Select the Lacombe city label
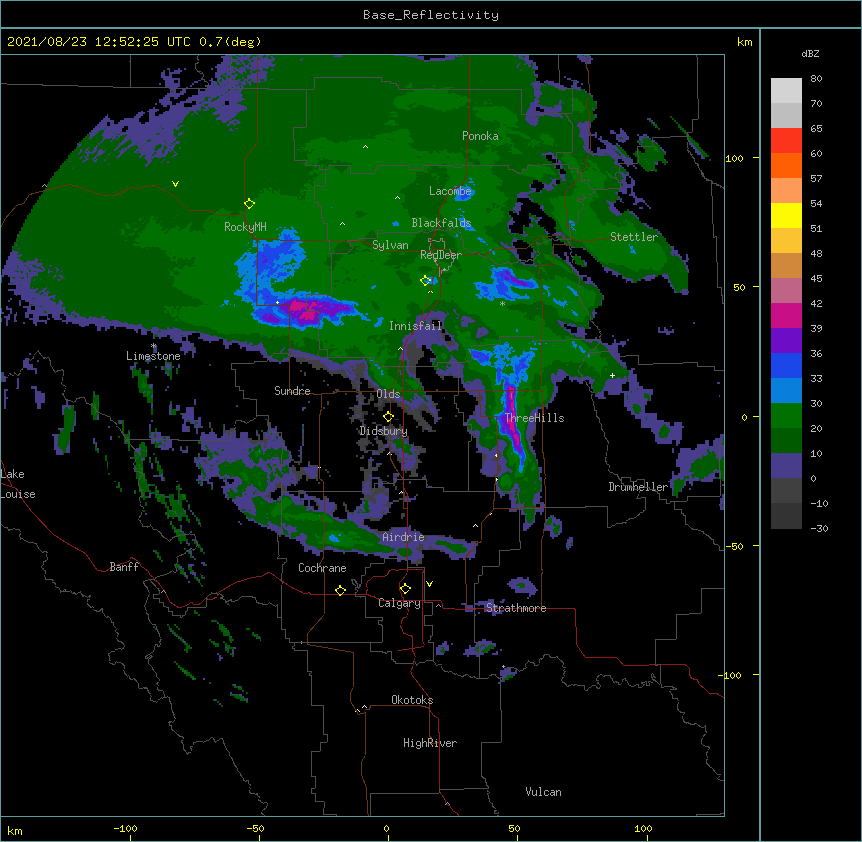This screenshot has height=842, width=862. click(450, 191)
